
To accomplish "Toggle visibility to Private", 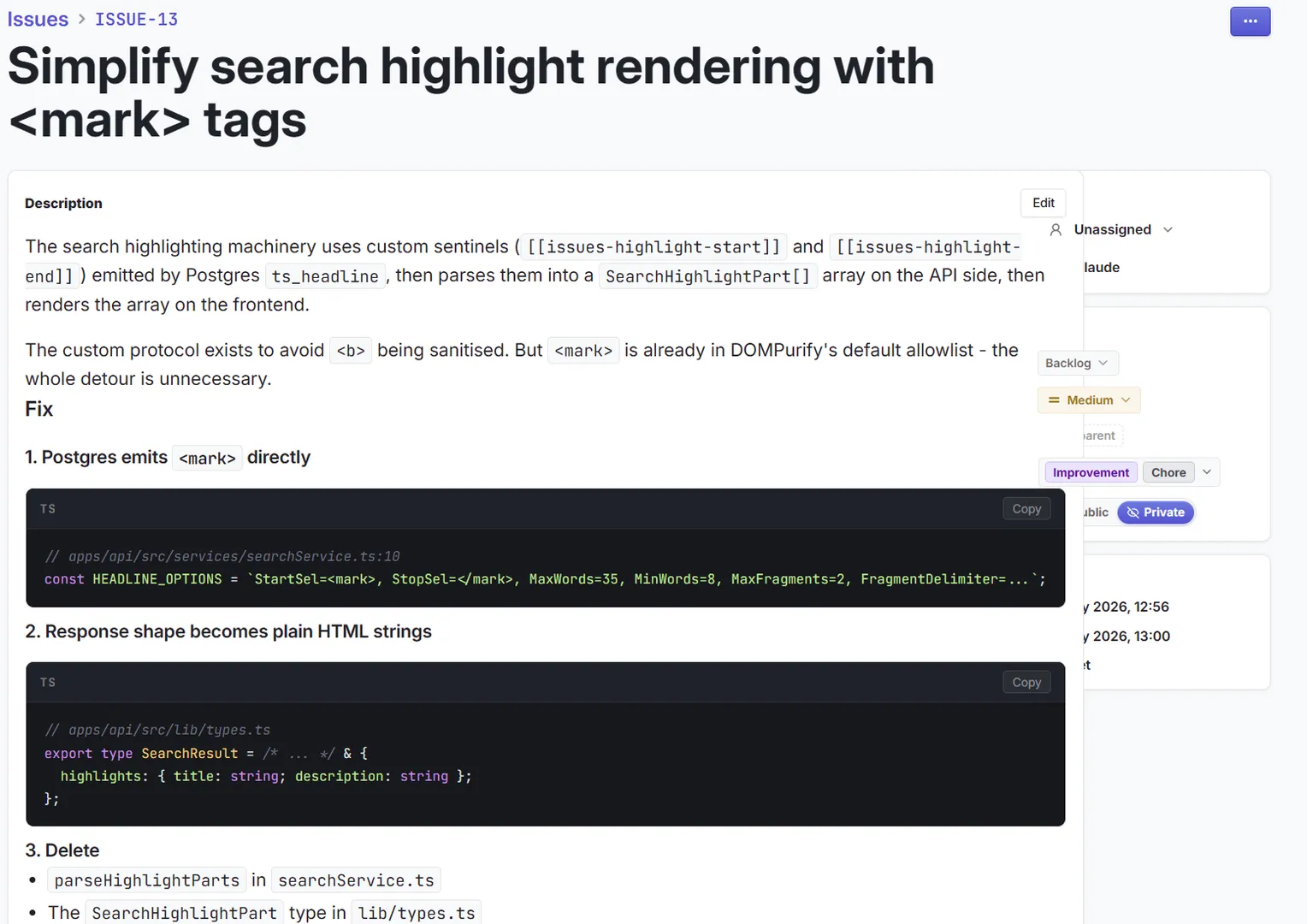I will tap(1156, 512).
